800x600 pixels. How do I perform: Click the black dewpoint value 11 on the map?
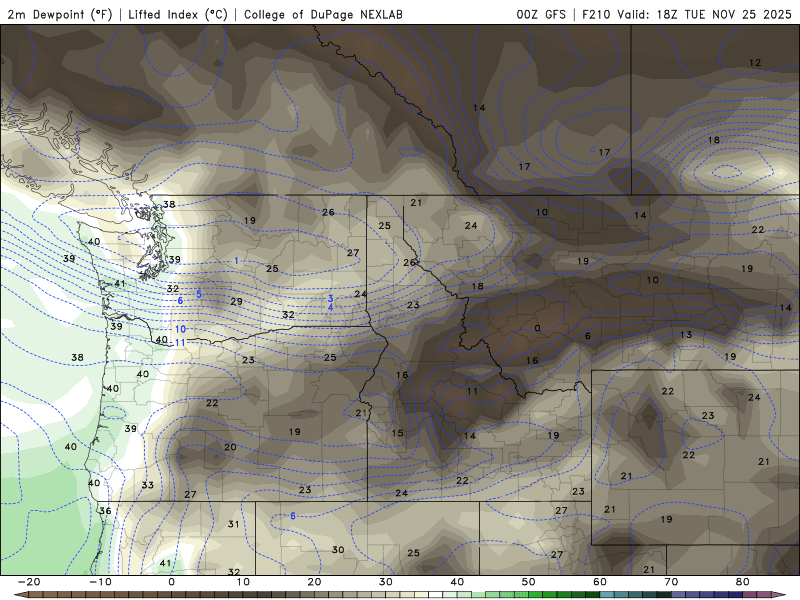click(x=472, y=391)
